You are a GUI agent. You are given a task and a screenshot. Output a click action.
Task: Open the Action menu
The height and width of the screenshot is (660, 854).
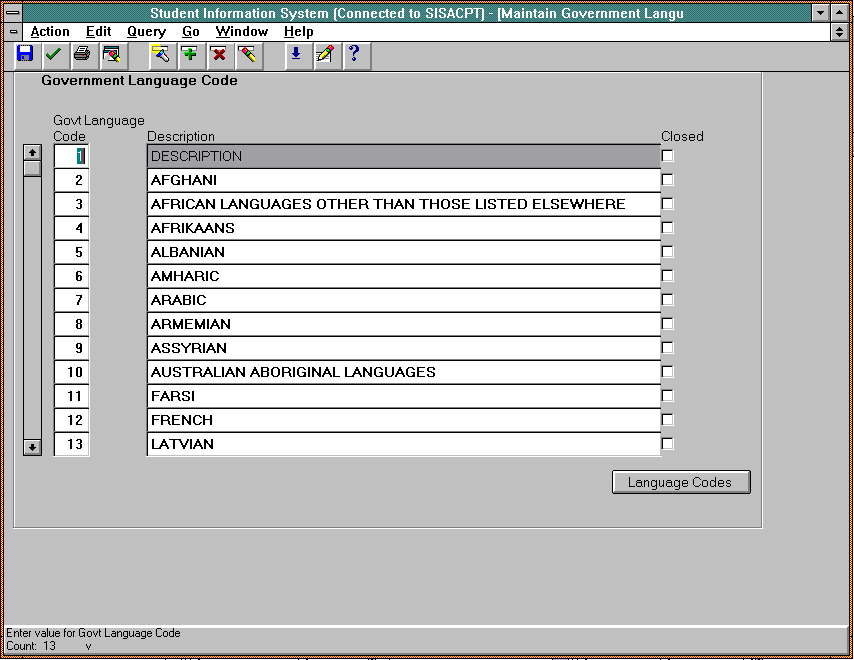(x=50, y=32)
